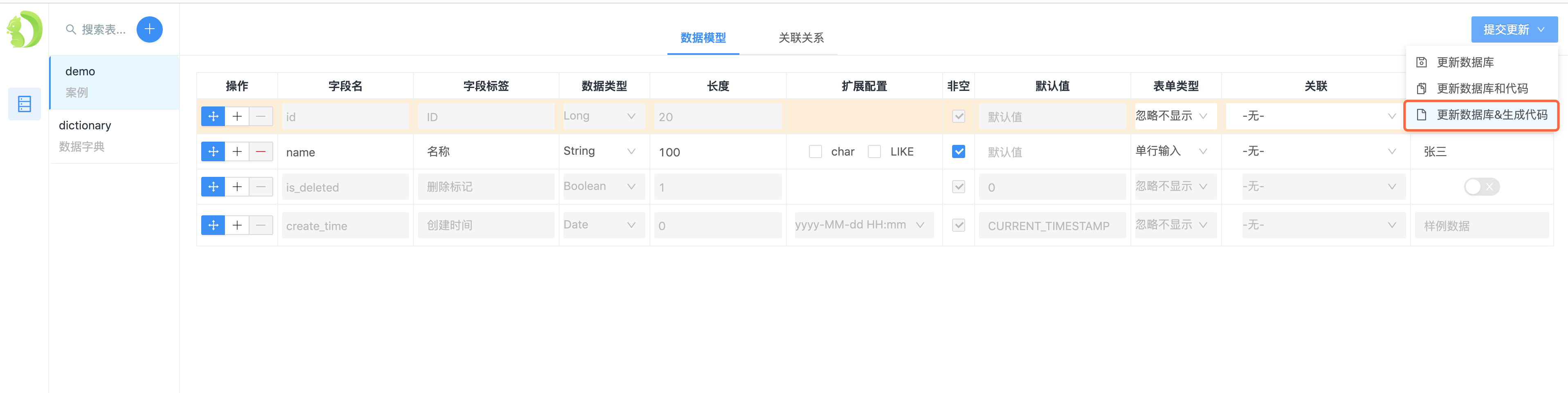
Task: Click the 非空 checkbox for the id row
Action: tap(959, 116)
